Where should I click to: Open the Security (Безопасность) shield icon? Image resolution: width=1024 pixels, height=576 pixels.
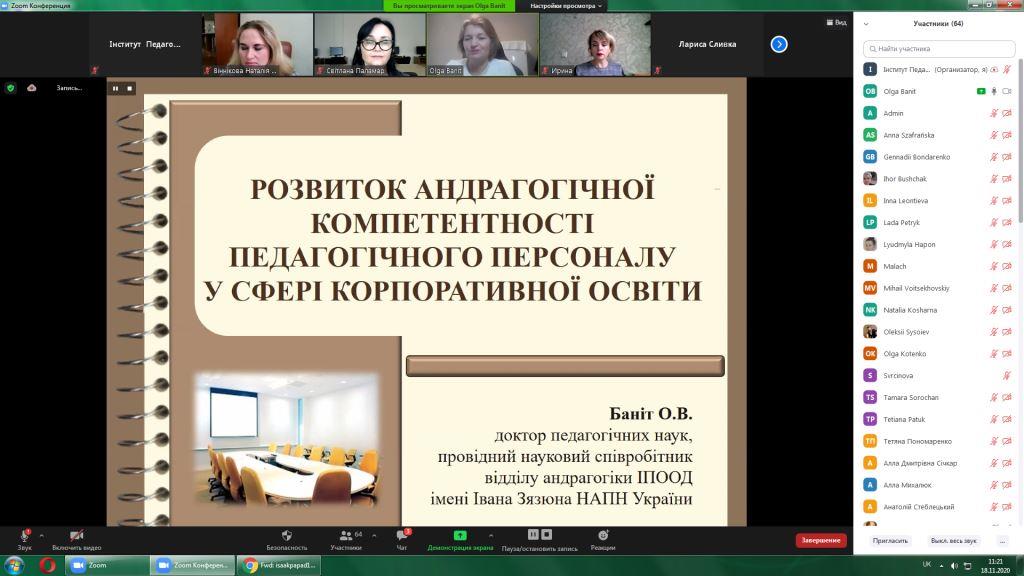(286, 536)
